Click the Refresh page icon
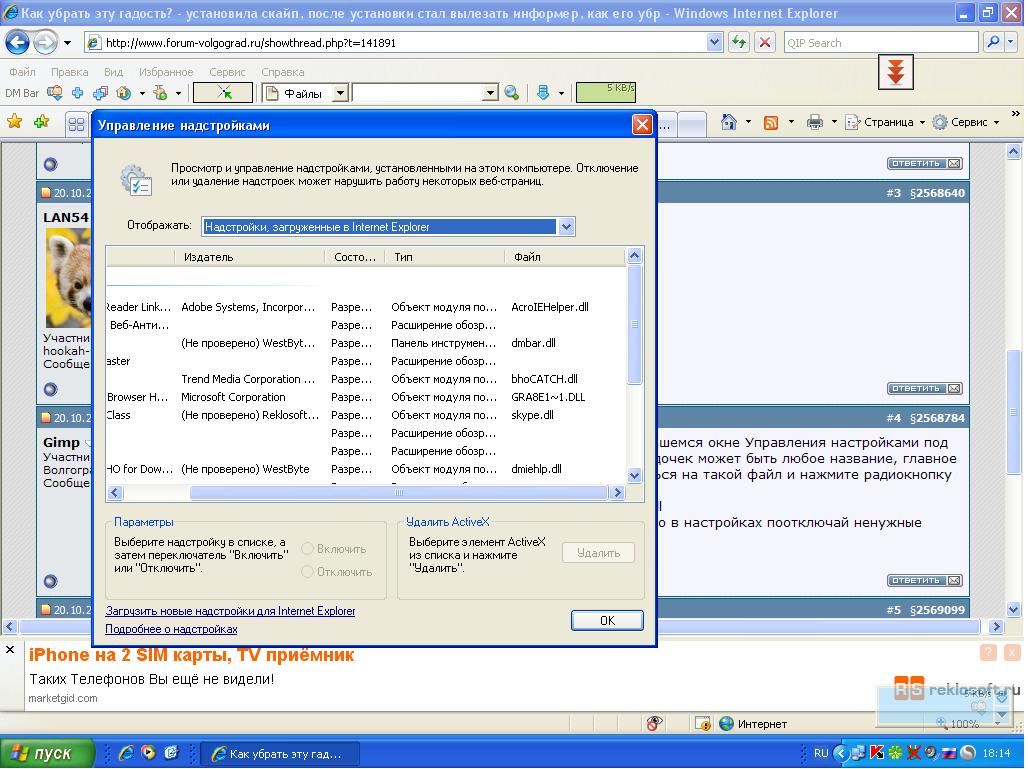 pos(739,43)
